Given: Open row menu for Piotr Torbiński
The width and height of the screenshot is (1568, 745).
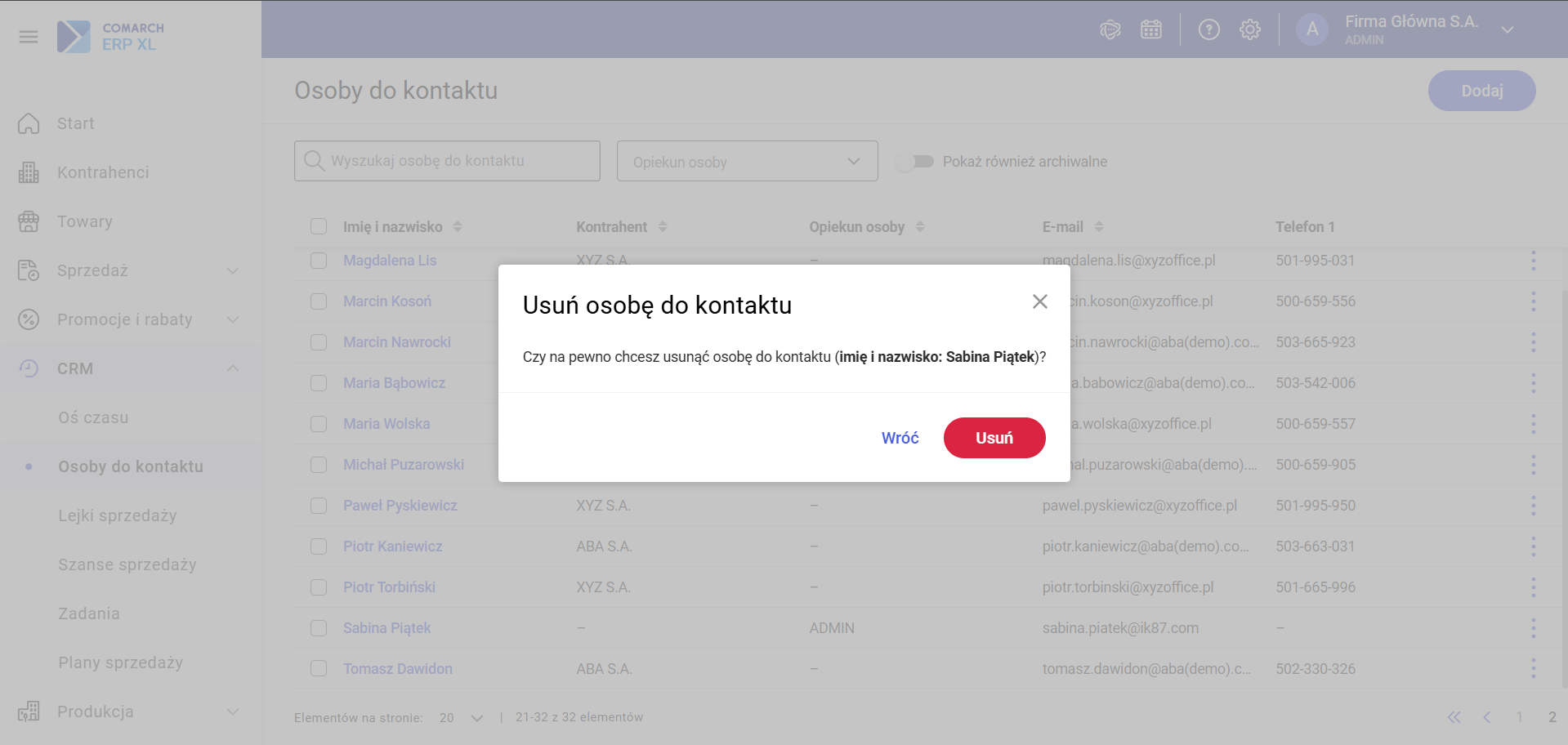Looking at the screenshot, I should (x=1533, y=587).
